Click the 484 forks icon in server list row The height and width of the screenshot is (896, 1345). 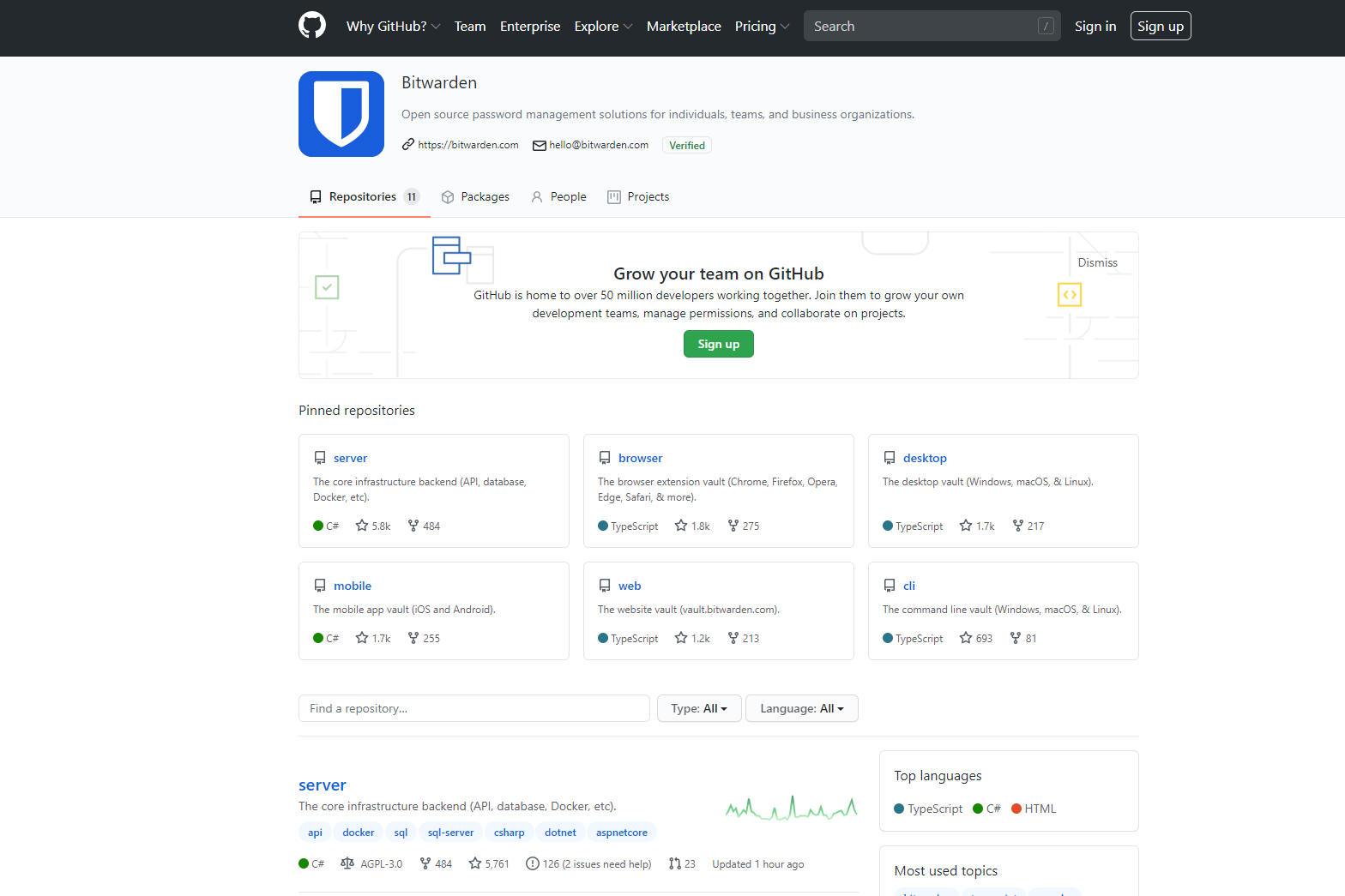coord(425,863)
